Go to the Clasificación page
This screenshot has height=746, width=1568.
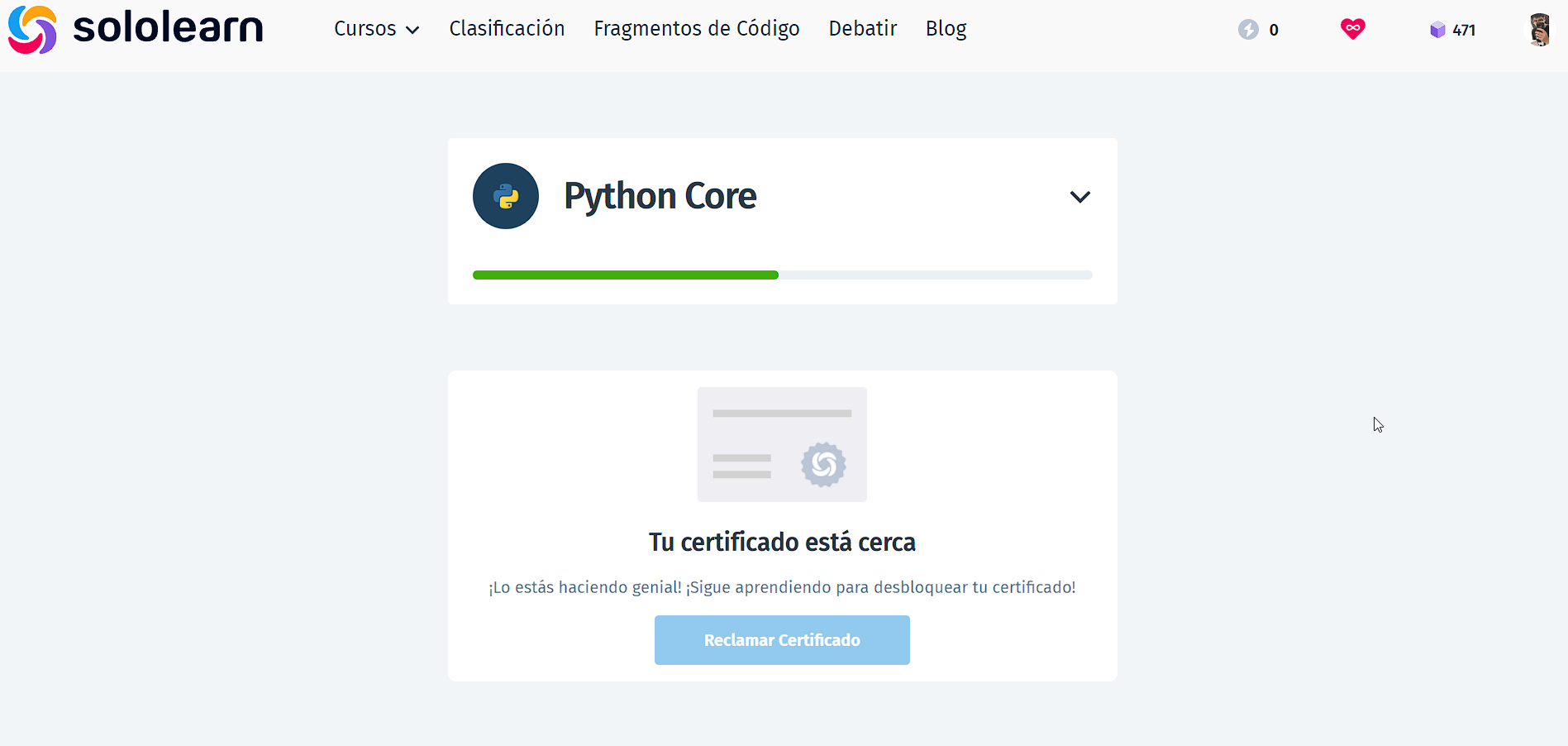point(507,29)
